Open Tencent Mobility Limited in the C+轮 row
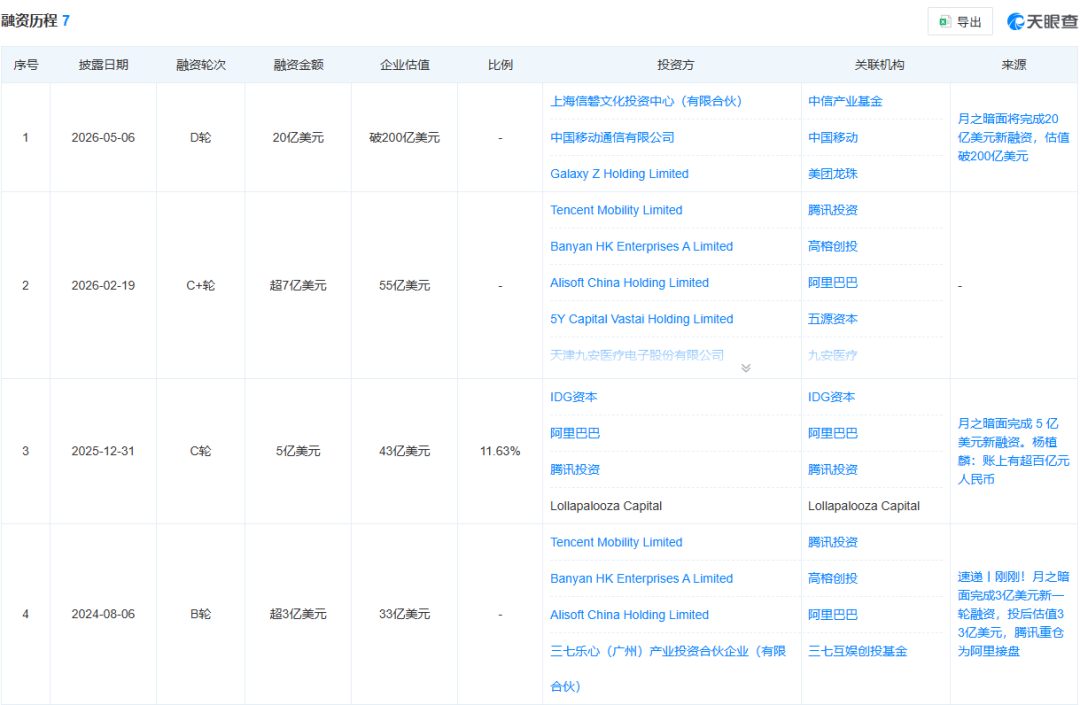The height and width of the screenshot is (705, 1080). coord(616,210)
